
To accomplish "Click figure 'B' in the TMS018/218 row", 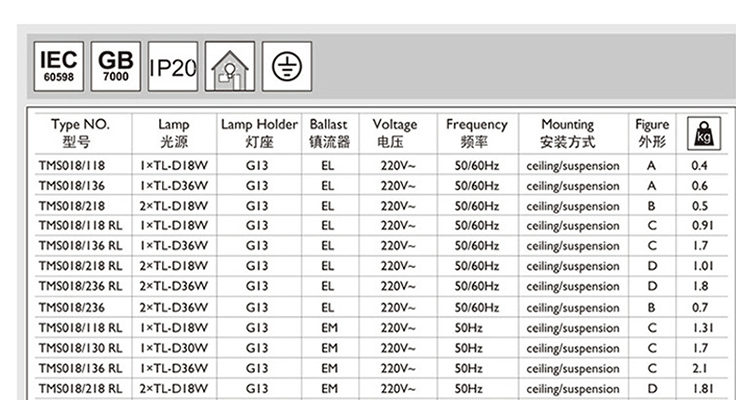I will click(651, 206).
